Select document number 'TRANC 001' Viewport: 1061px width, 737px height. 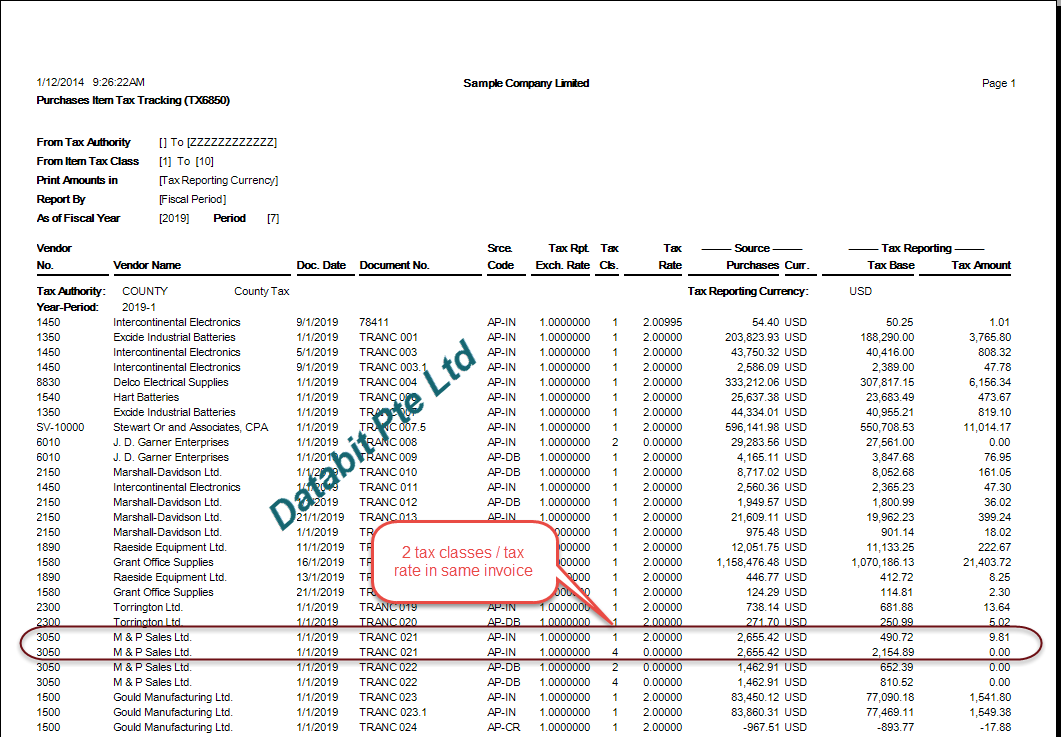click(x=388, y=337)
